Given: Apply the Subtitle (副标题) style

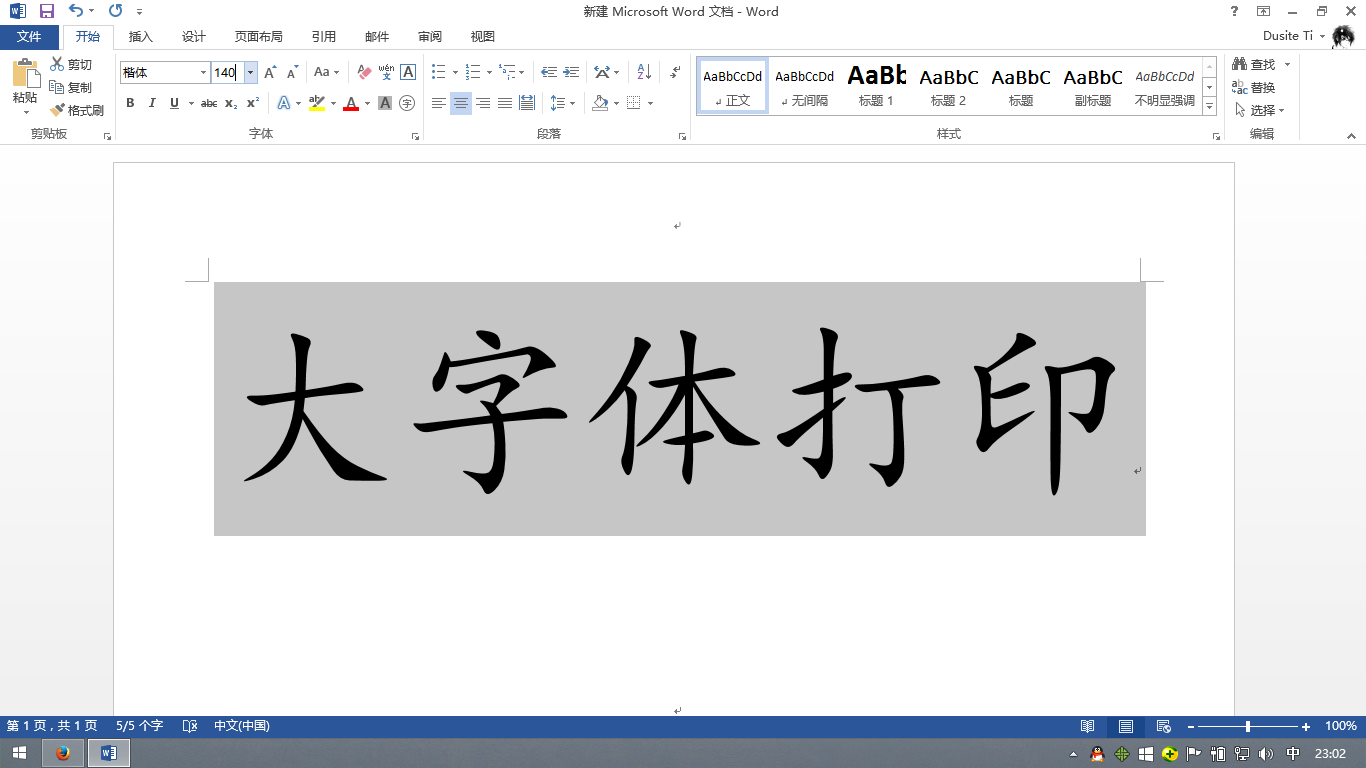Looking at the screenshot, I should pyautogui.click(x=1093, y=85).
